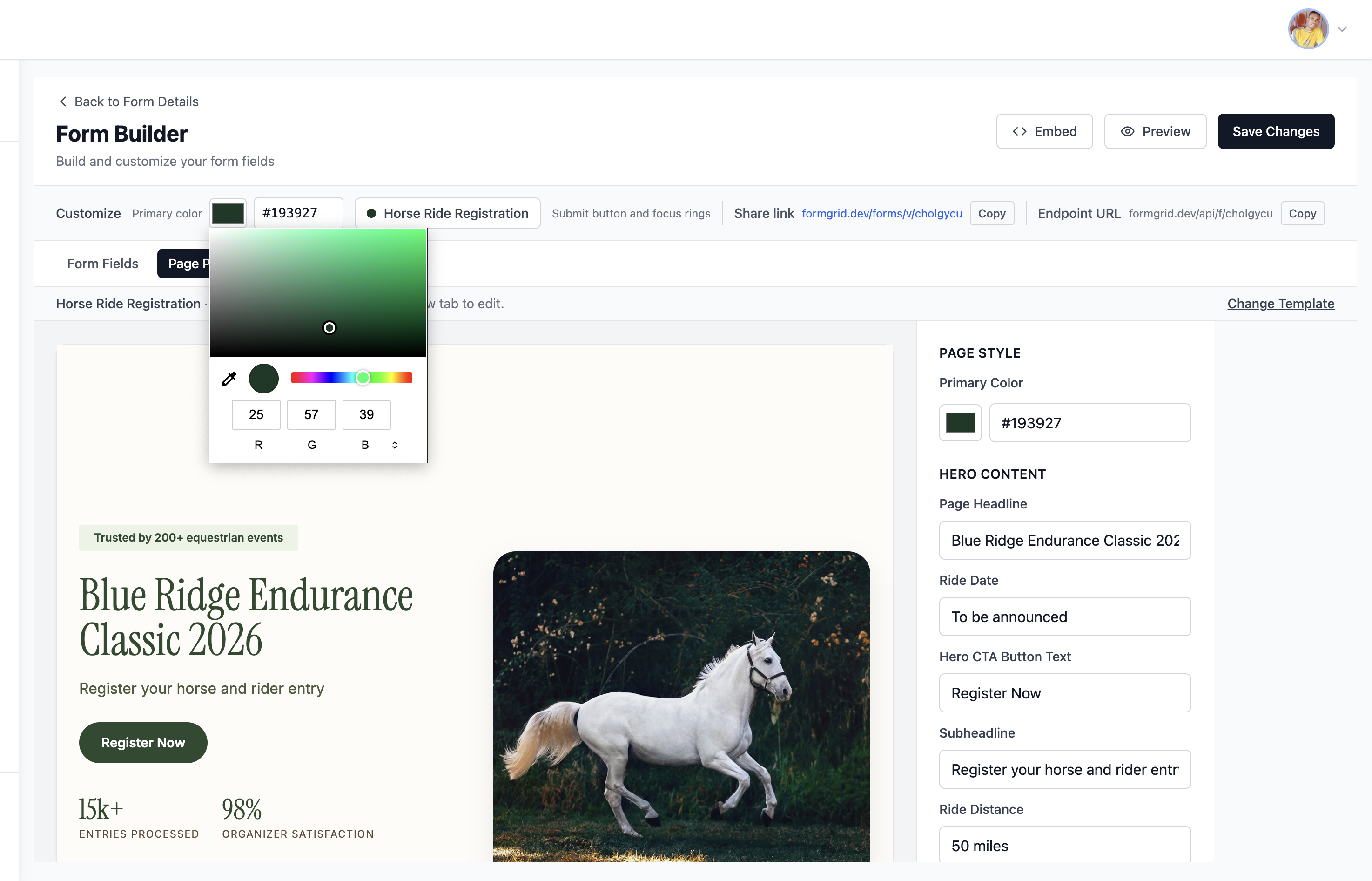1372x881 pixels.
Task: Copy the share link
Action: pyautogui.click(x=991, y=213)
